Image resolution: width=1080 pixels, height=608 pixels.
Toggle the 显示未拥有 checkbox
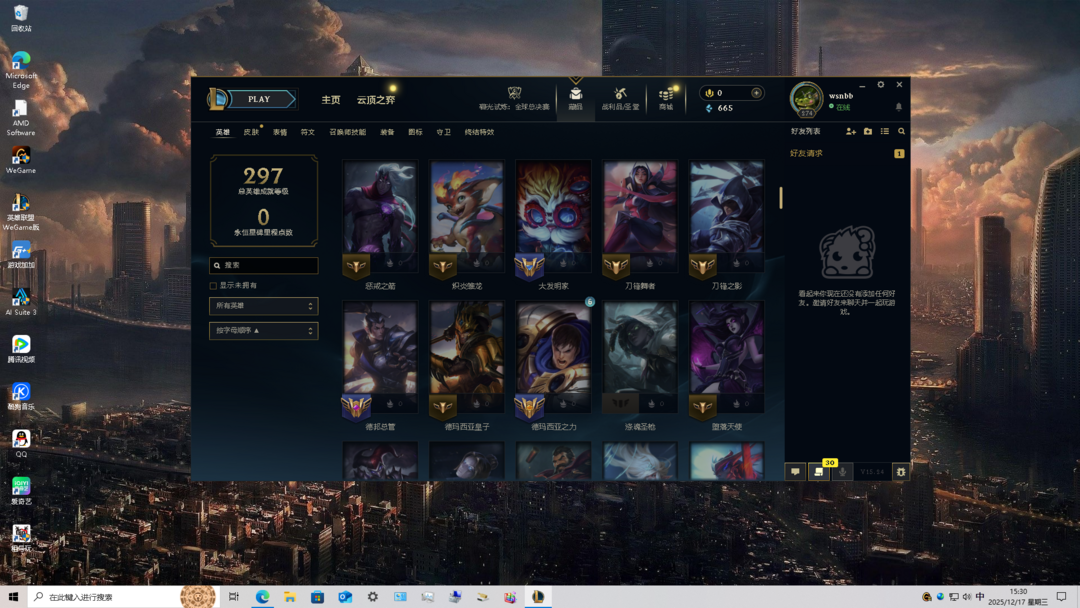[214, 286]
